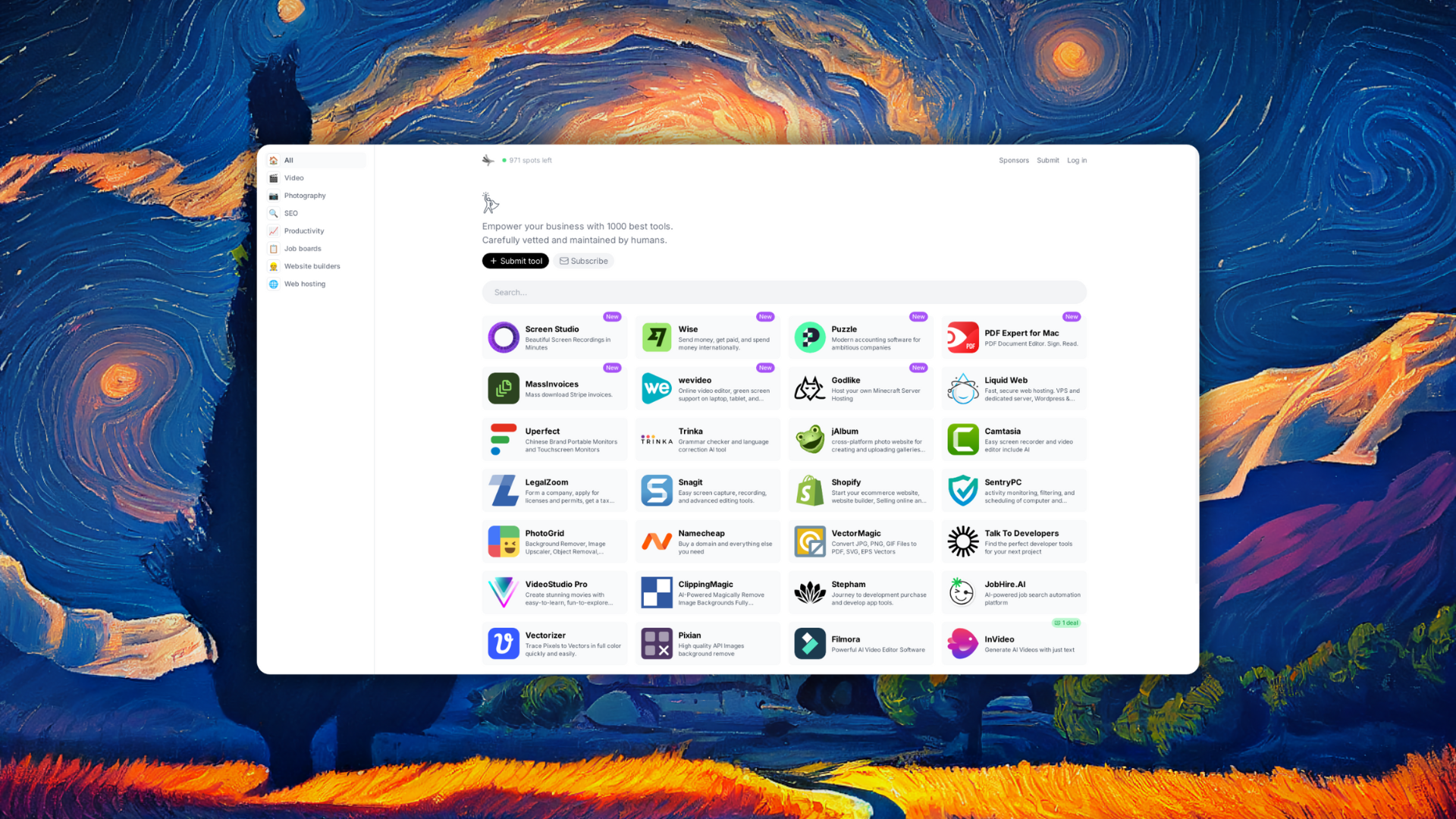
Task: Click the bird site logo in header
Action: tap(488, 160)
